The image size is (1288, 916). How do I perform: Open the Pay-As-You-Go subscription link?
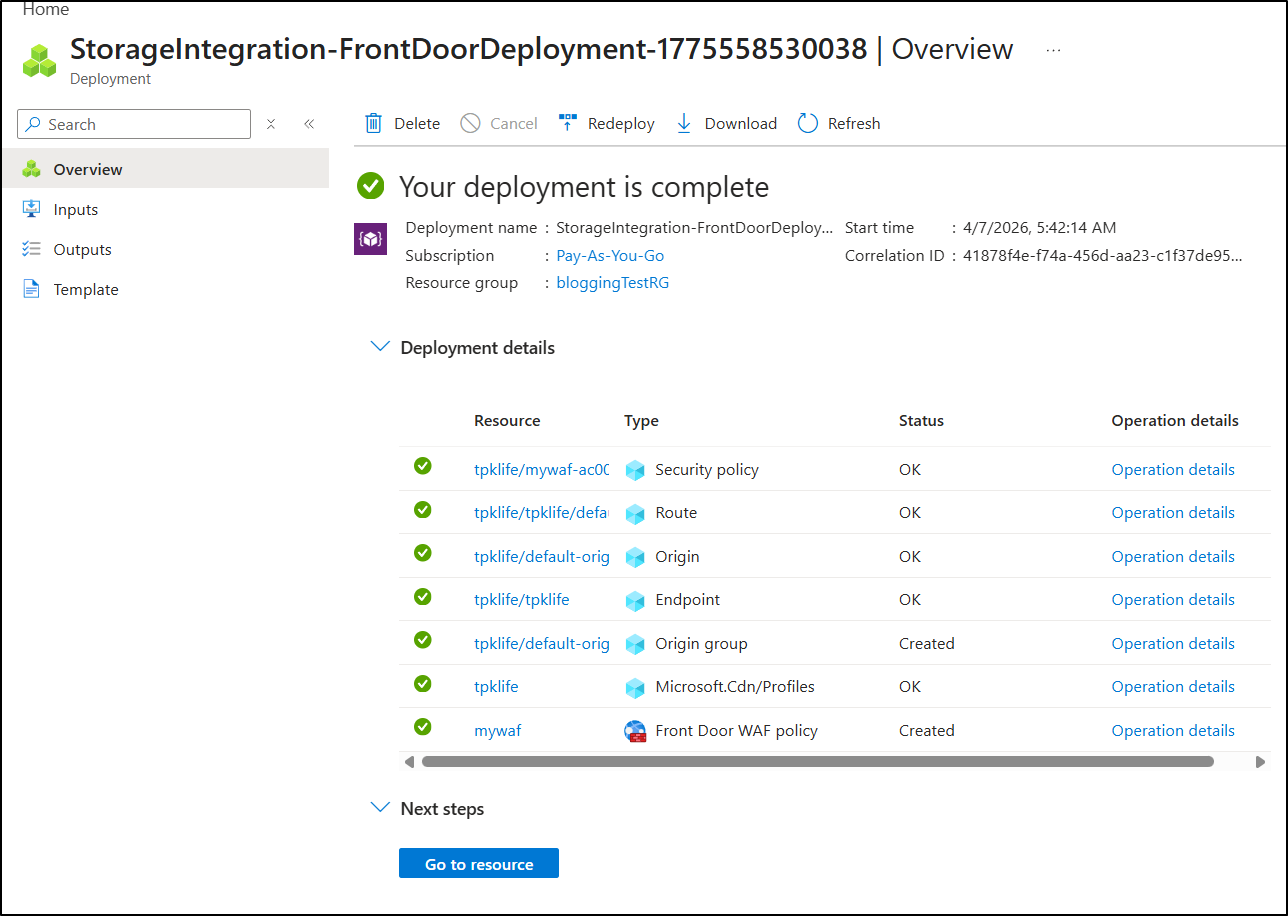610,256
